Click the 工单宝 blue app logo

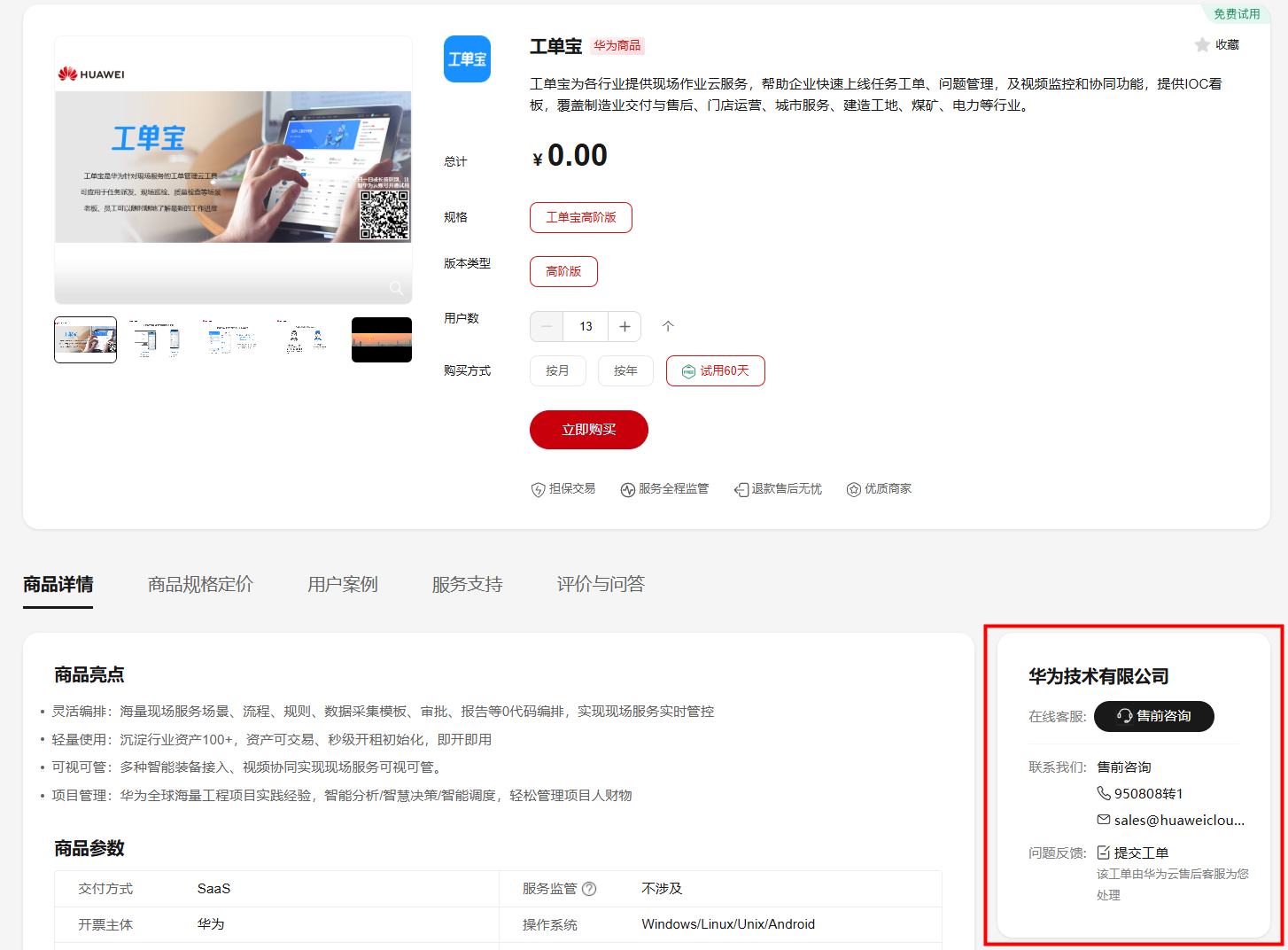click(x=467, y=59)
